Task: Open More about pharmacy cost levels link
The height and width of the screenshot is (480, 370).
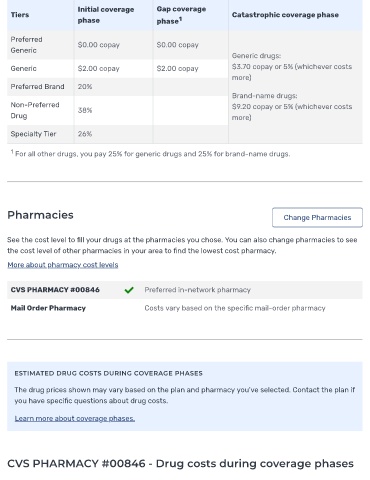Action: (63, 265)
